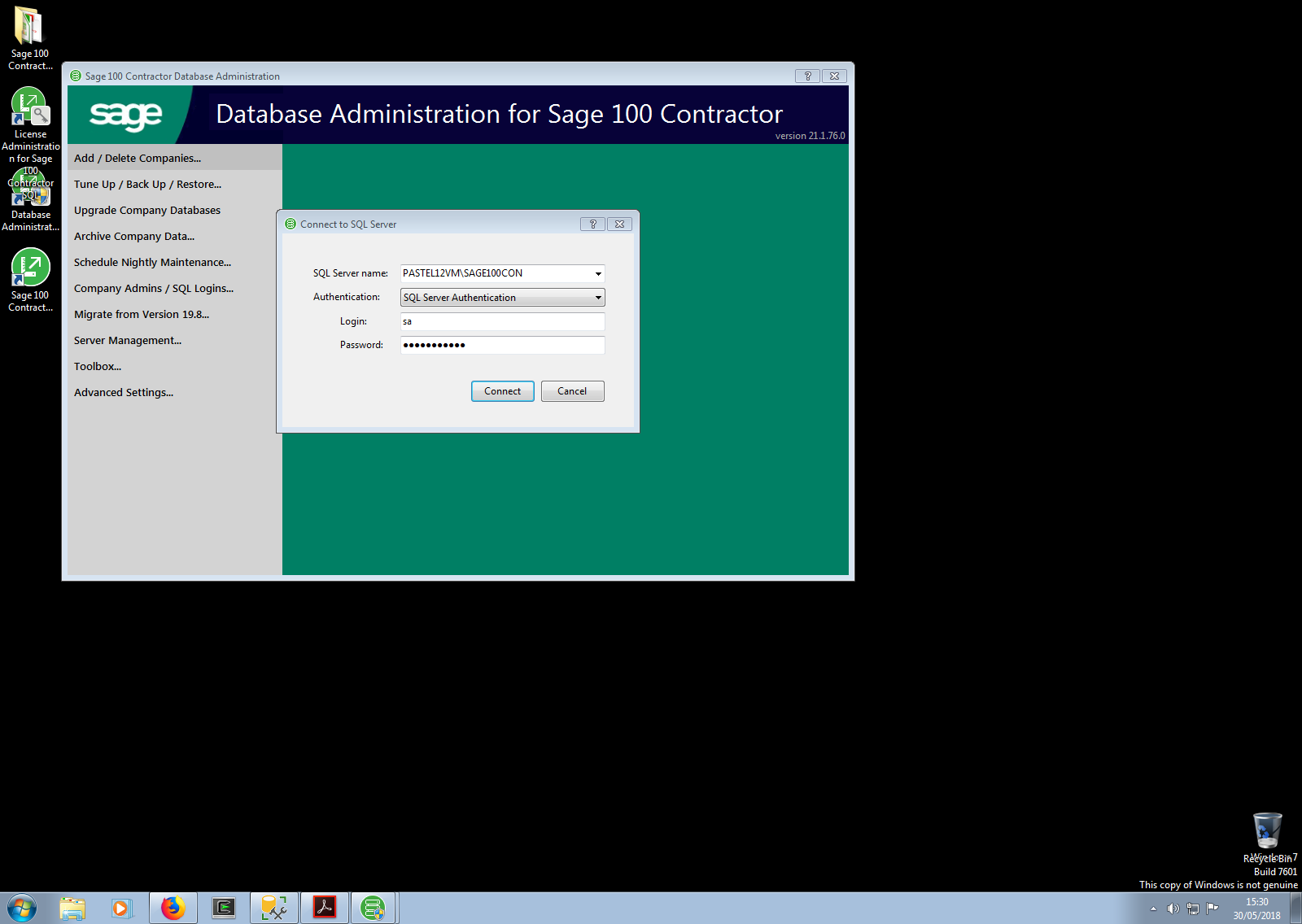Click the Connect button
Viewport: 1302px width, 924px height.
(x=502, y=391)
